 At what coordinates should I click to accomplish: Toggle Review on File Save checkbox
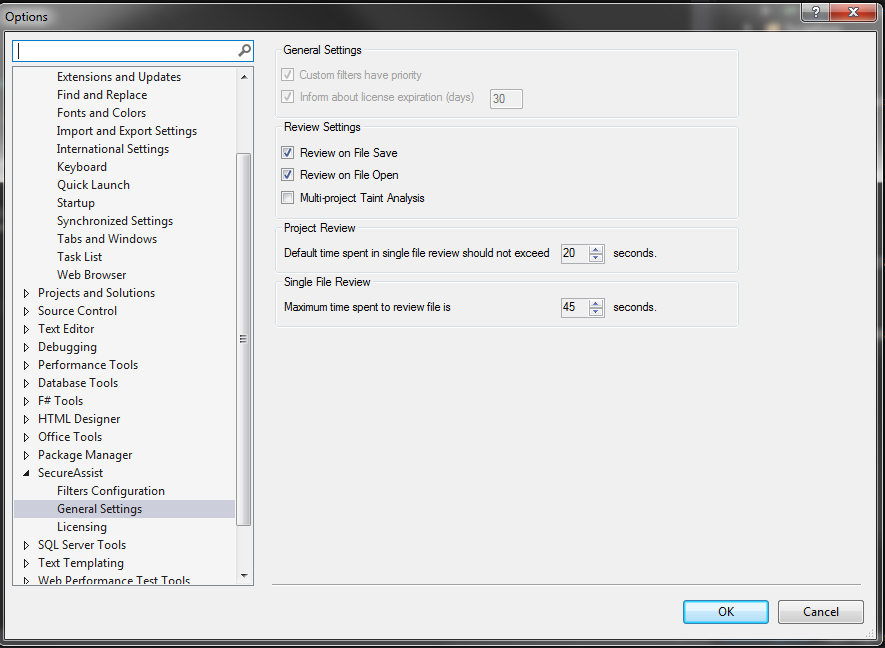(287, 153)
